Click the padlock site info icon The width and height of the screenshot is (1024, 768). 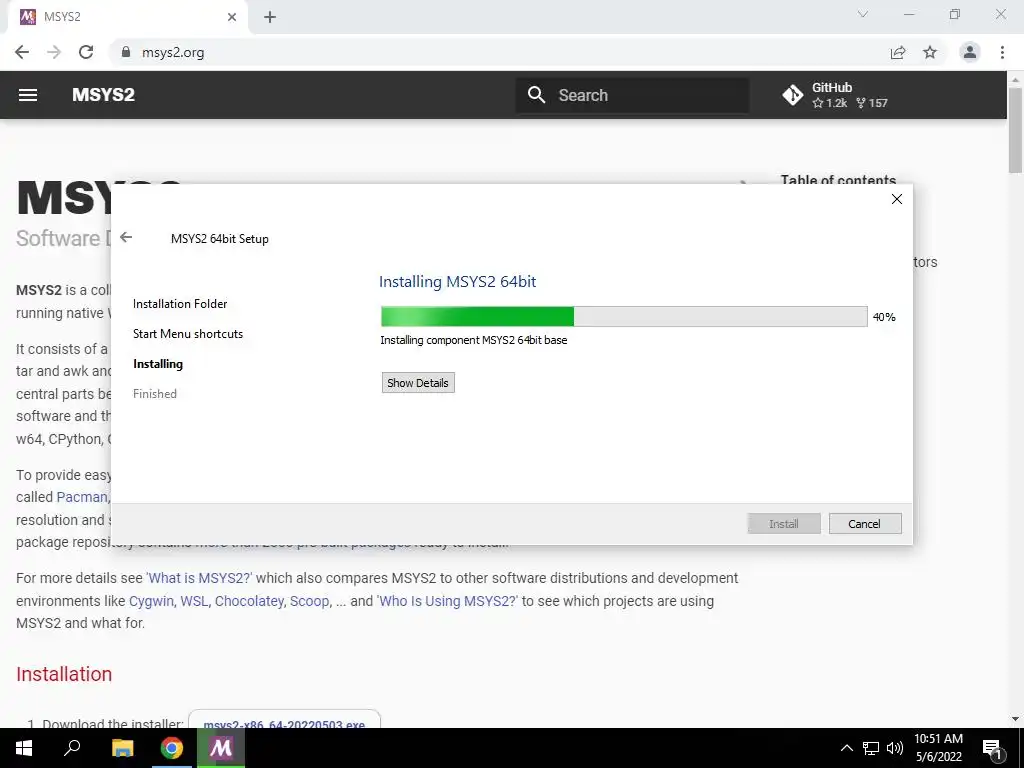click(126, 52)
